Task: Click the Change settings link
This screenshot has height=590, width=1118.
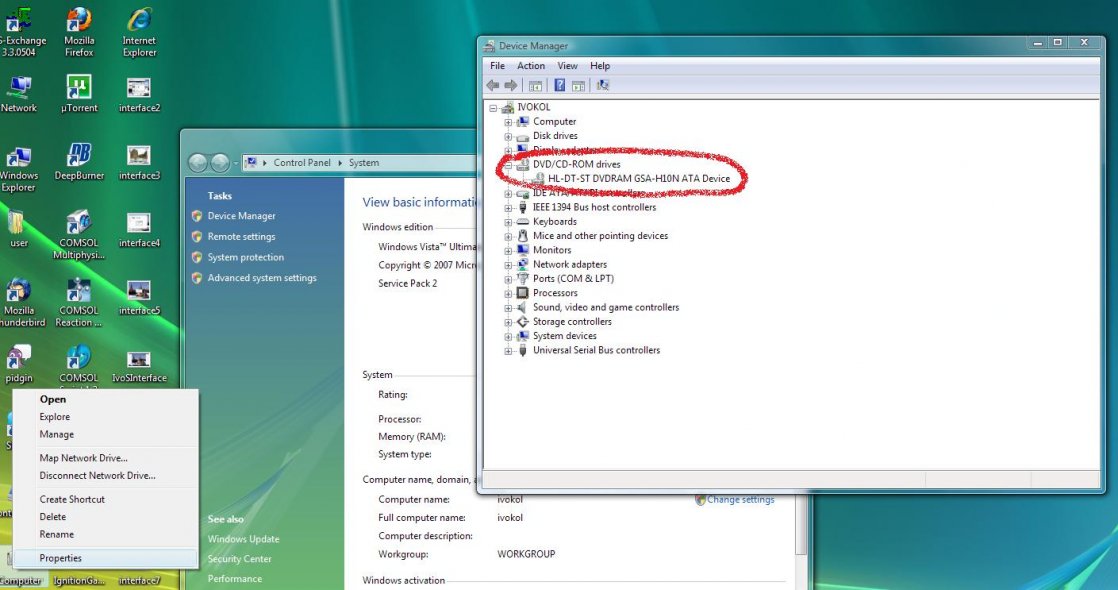Action: pyautogui.click(x=740, y=500)
